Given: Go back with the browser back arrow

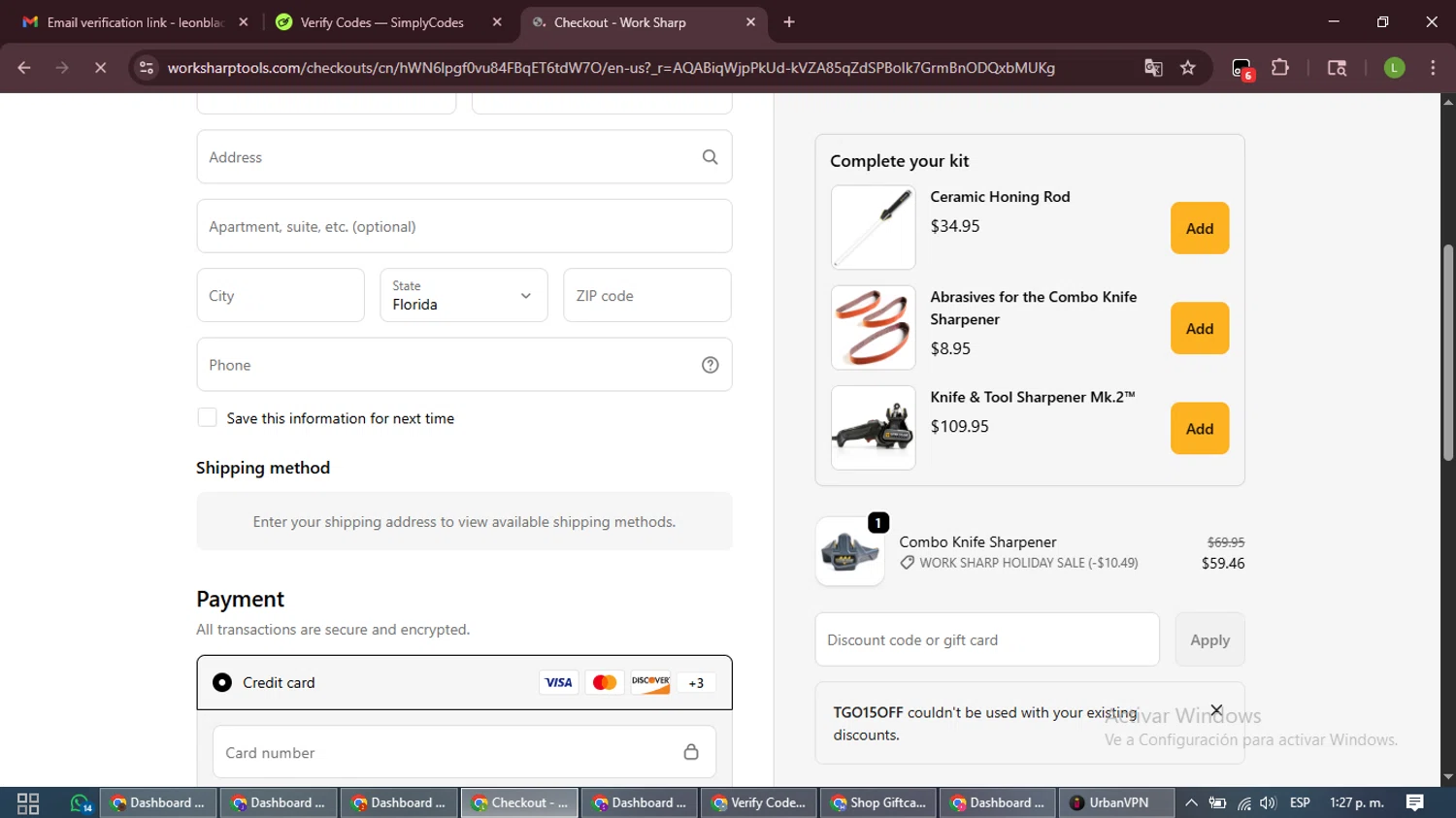Looking at the screenshot, I should click(24, 68).
